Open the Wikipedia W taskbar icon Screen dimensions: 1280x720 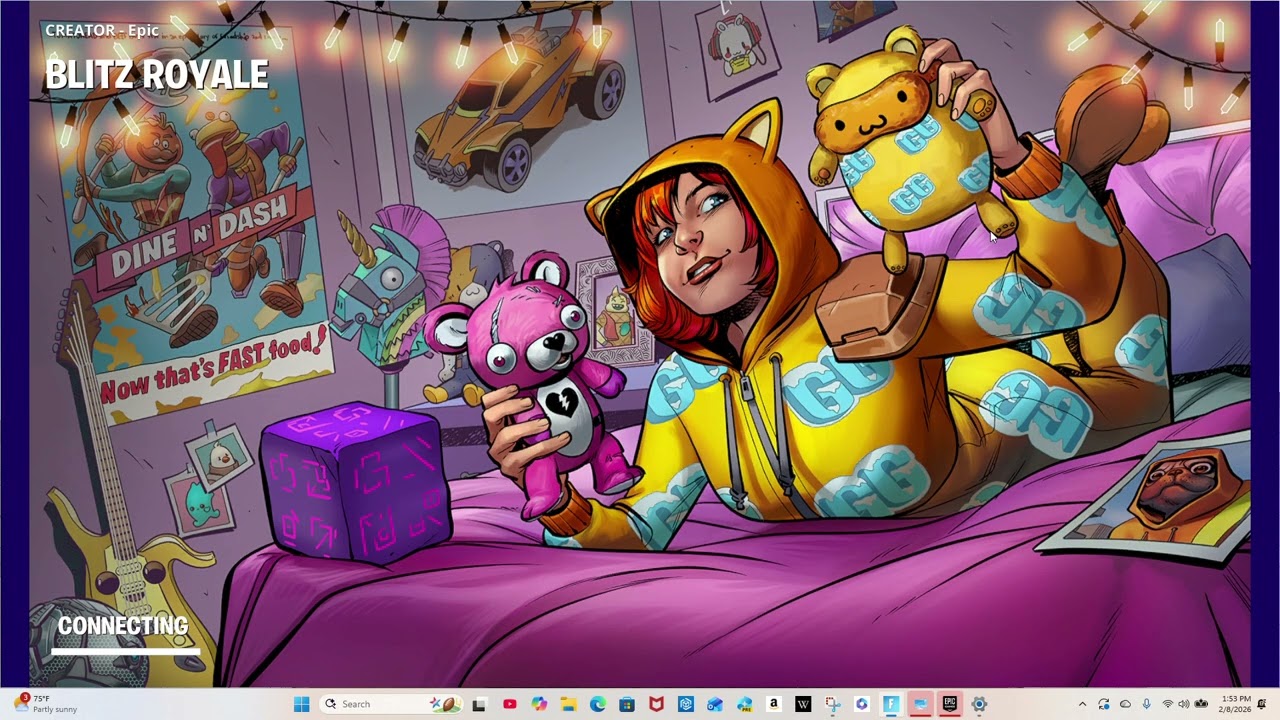(x=803, y=704)
